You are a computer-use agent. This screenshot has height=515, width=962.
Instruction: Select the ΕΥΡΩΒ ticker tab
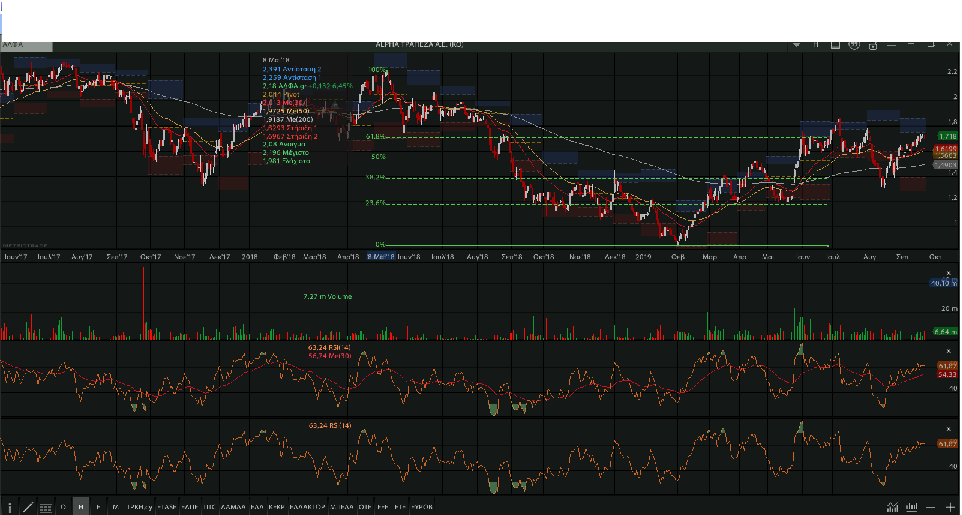tap(422, 507)
